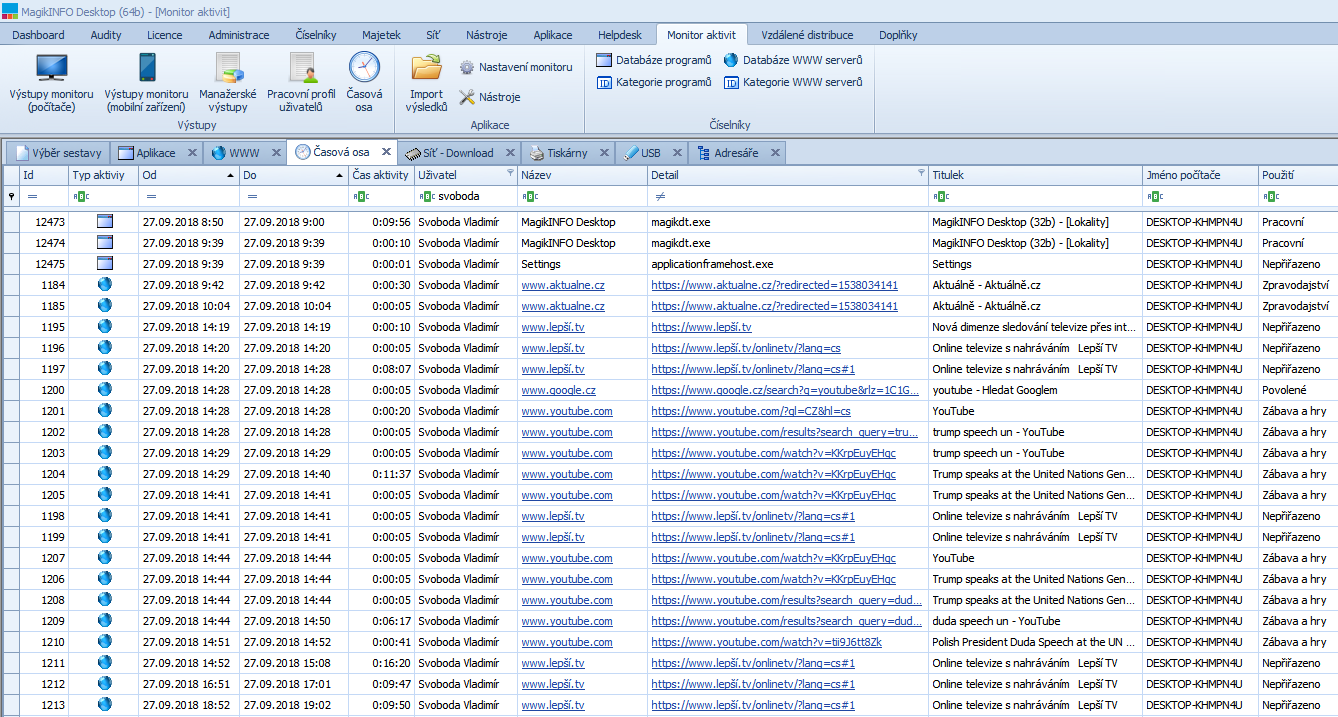Open Výstupy monitoru (počítače) in the ribbon
The image size is (1338, 717).
pos(51,82)
